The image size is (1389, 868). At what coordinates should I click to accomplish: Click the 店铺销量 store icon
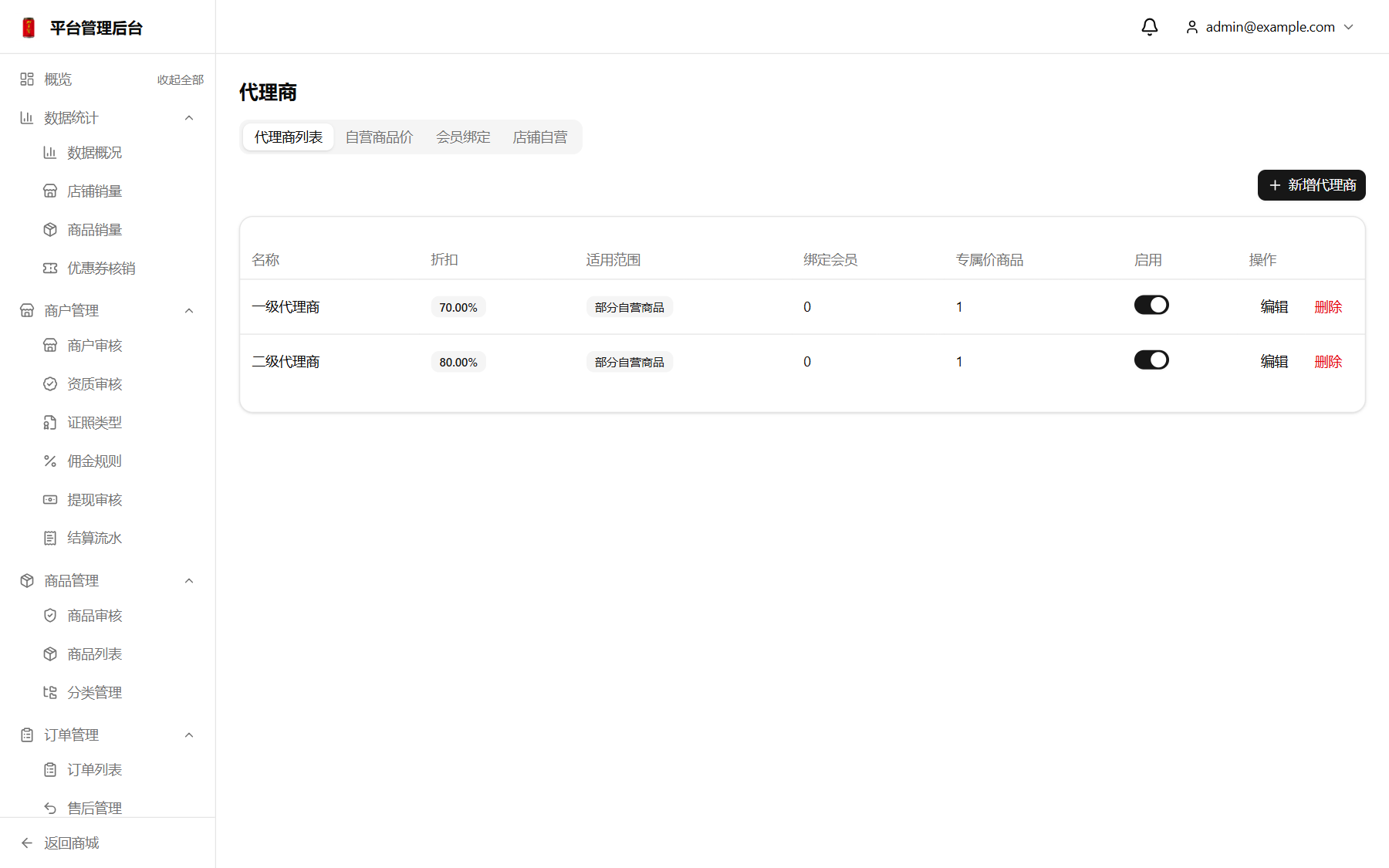50,191
